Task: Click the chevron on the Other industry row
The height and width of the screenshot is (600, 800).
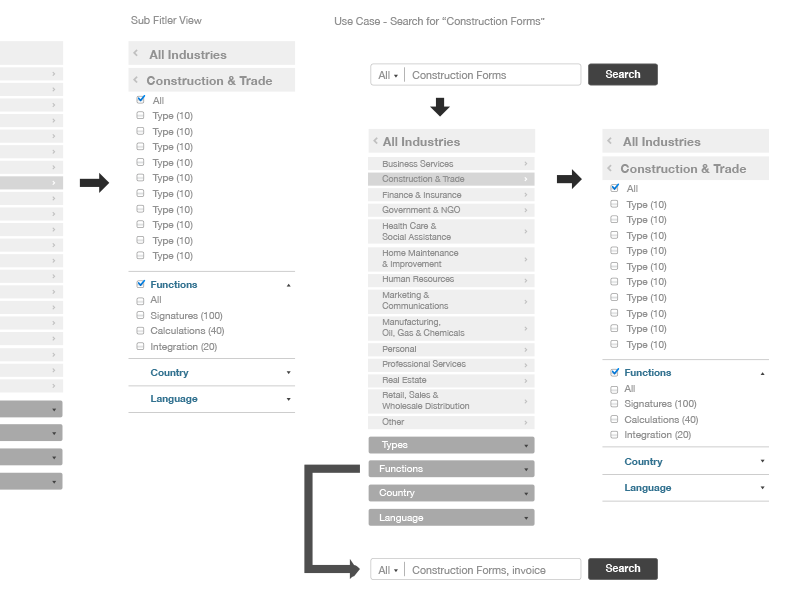Action: [526, 422]
